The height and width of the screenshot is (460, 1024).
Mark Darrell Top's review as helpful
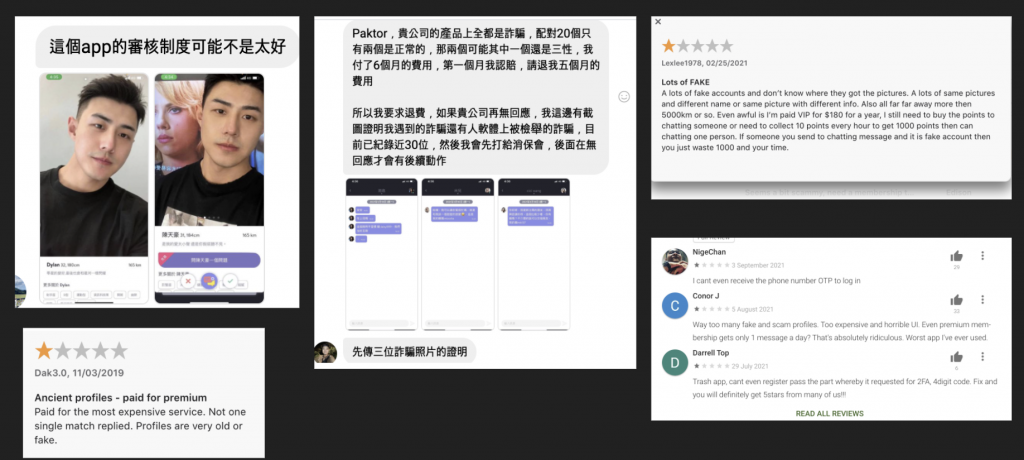coord(957,356)
